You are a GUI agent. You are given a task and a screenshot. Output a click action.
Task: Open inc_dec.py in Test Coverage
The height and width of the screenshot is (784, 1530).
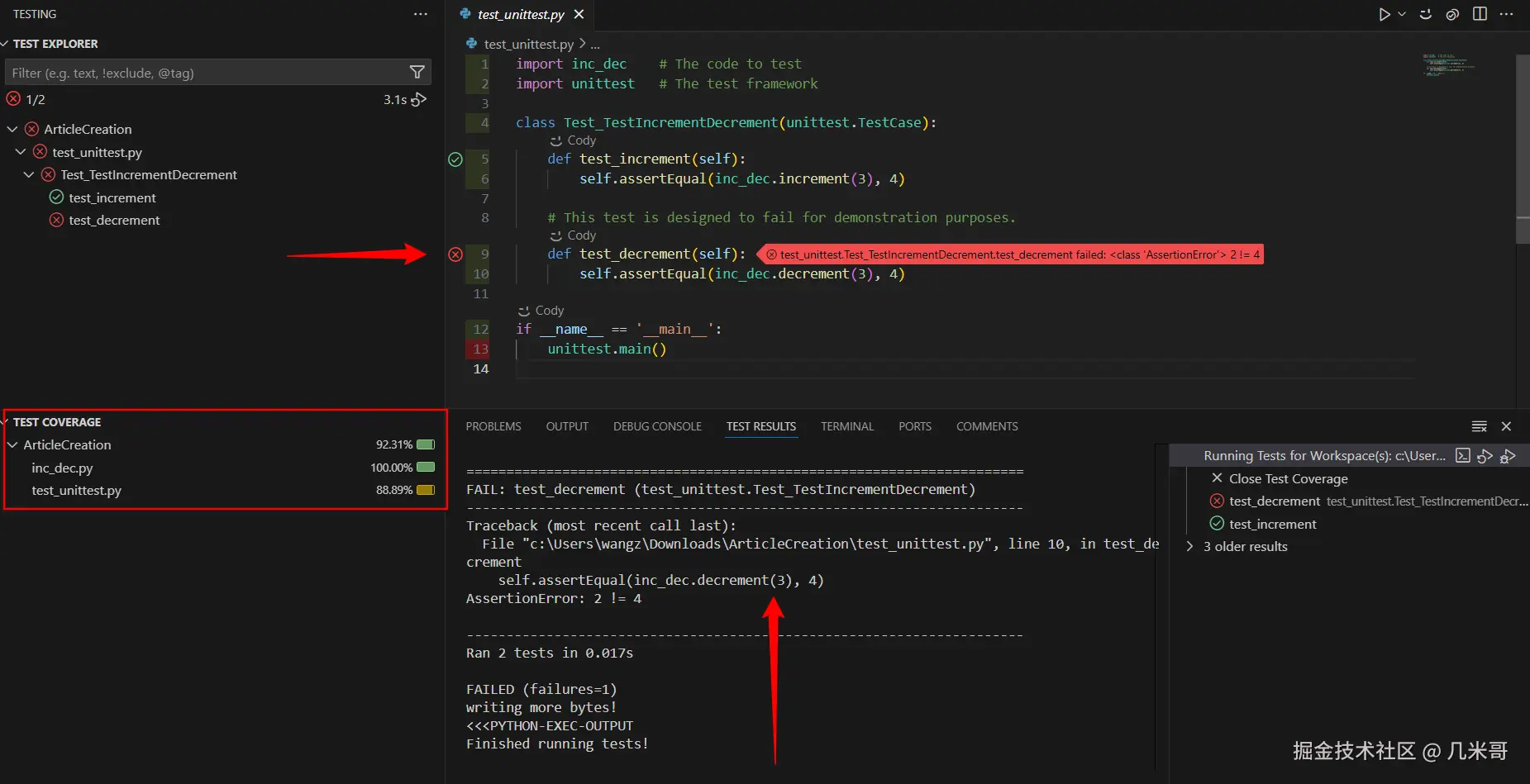[x=62, y=468]
